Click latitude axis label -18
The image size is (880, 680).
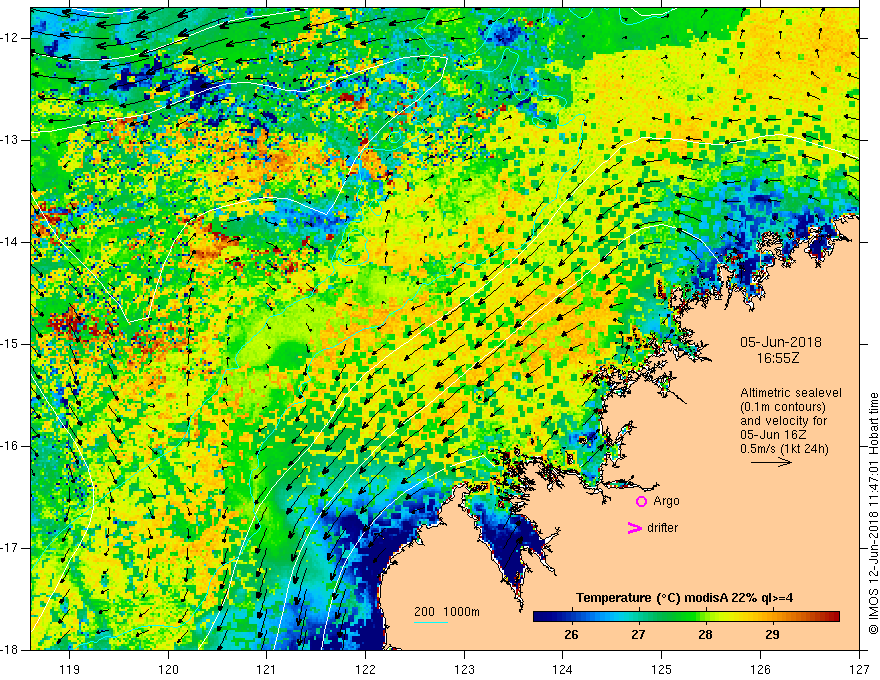click(x=10, y=650)
